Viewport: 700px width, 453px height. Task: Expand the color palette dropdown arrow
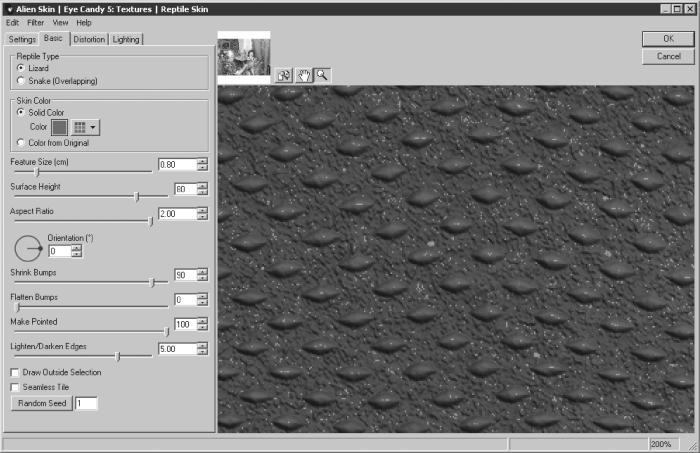93,127
